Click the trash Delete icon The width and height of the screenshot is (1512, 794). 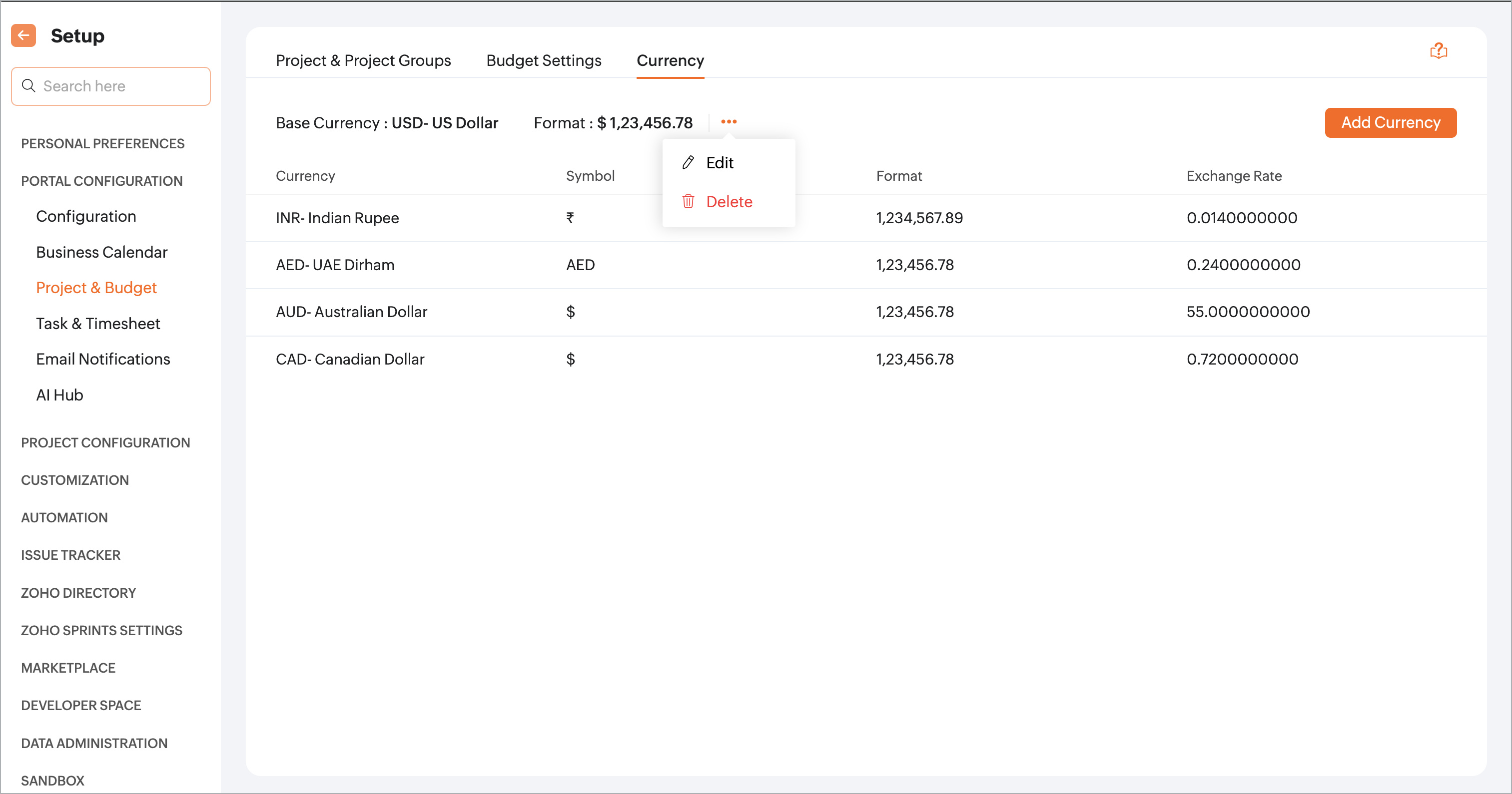(688, 202)
